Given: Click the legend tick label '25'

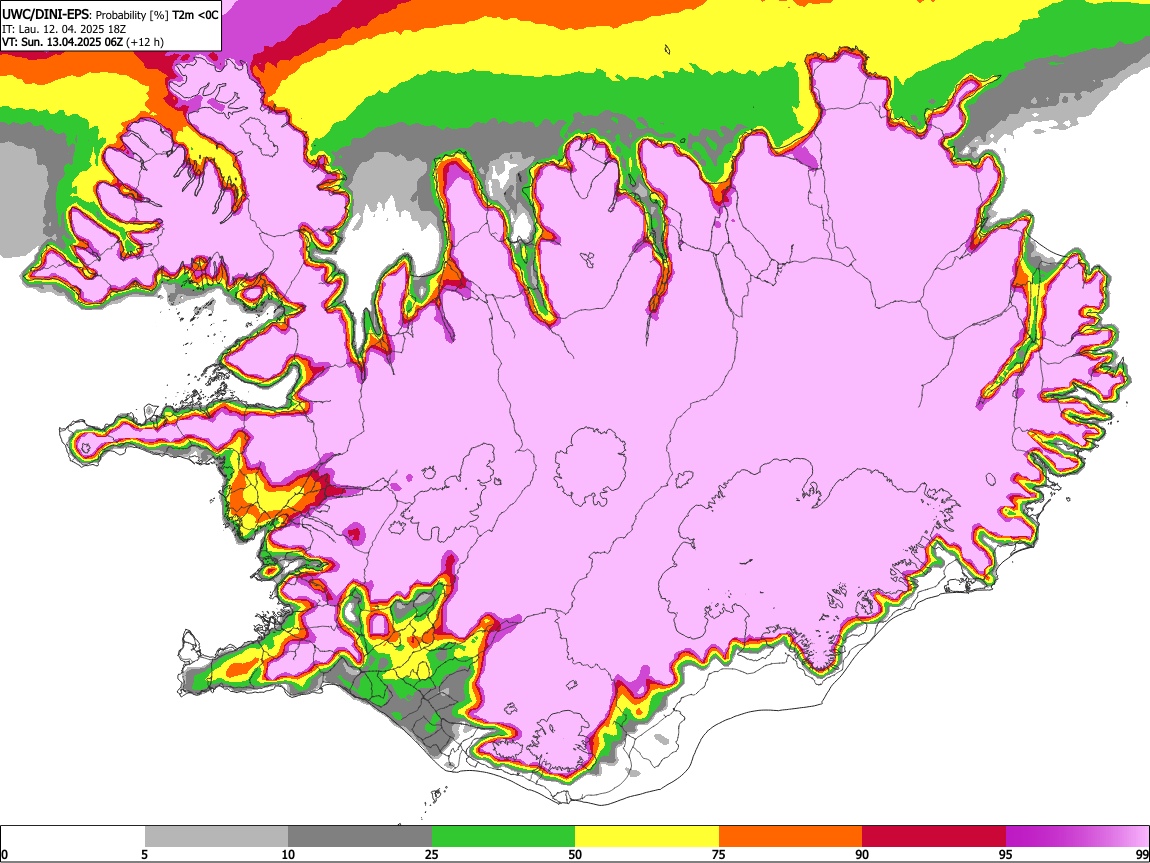Looking at the screenshot, I should (432, 855).
